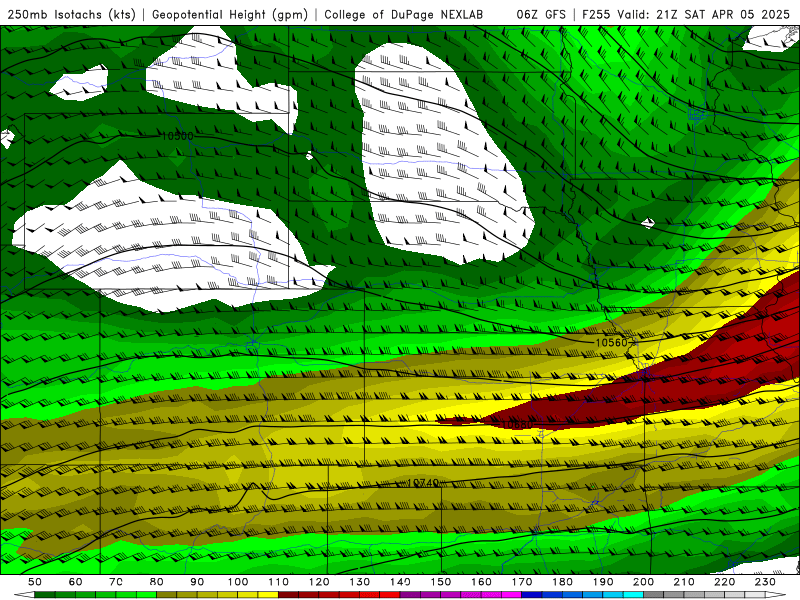800x600 pixels.
Task: Click the 180 value on the legend
Action: 563,582
